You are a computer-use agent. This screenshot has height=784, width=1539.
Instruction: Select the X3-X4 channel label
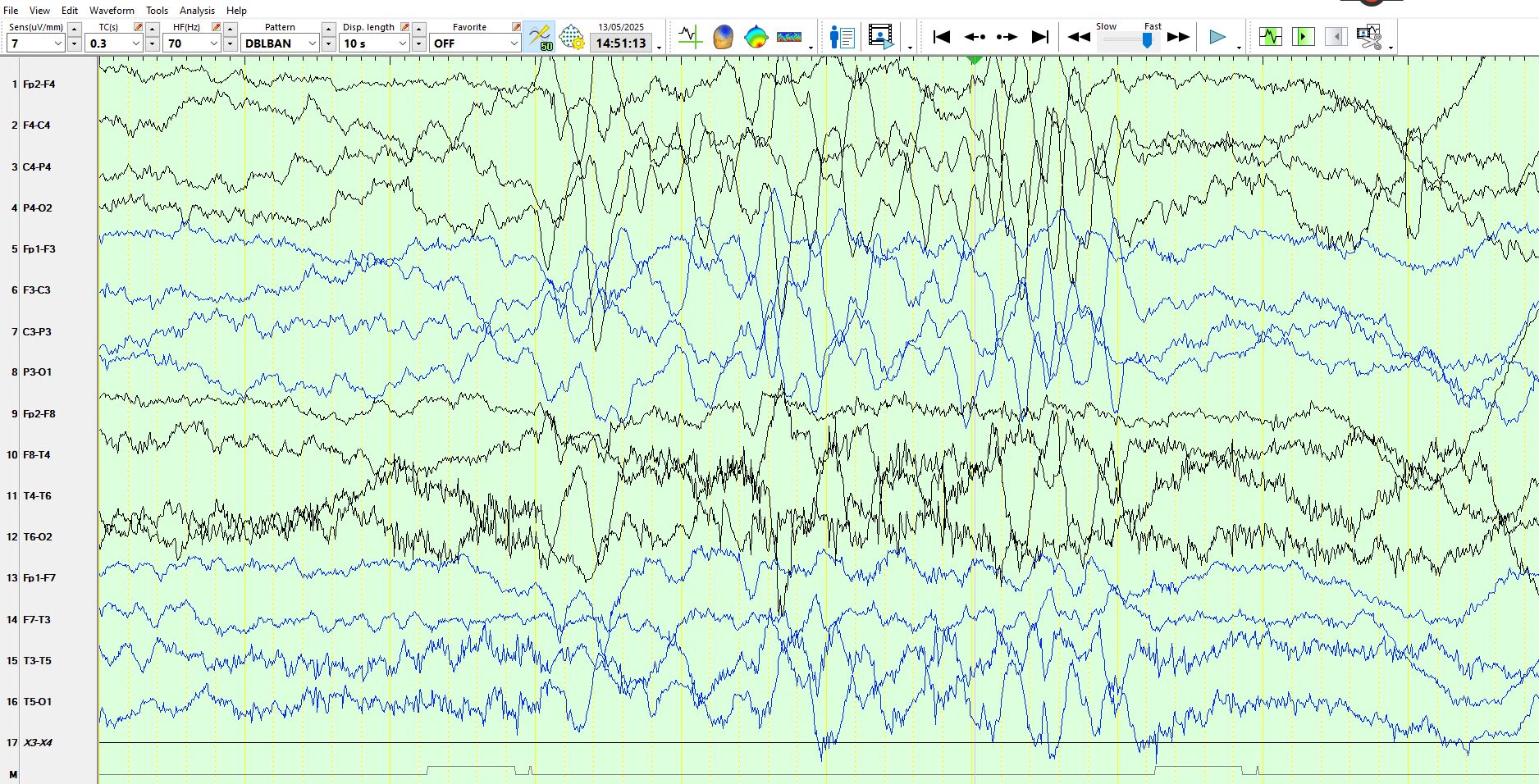point(38,742)
